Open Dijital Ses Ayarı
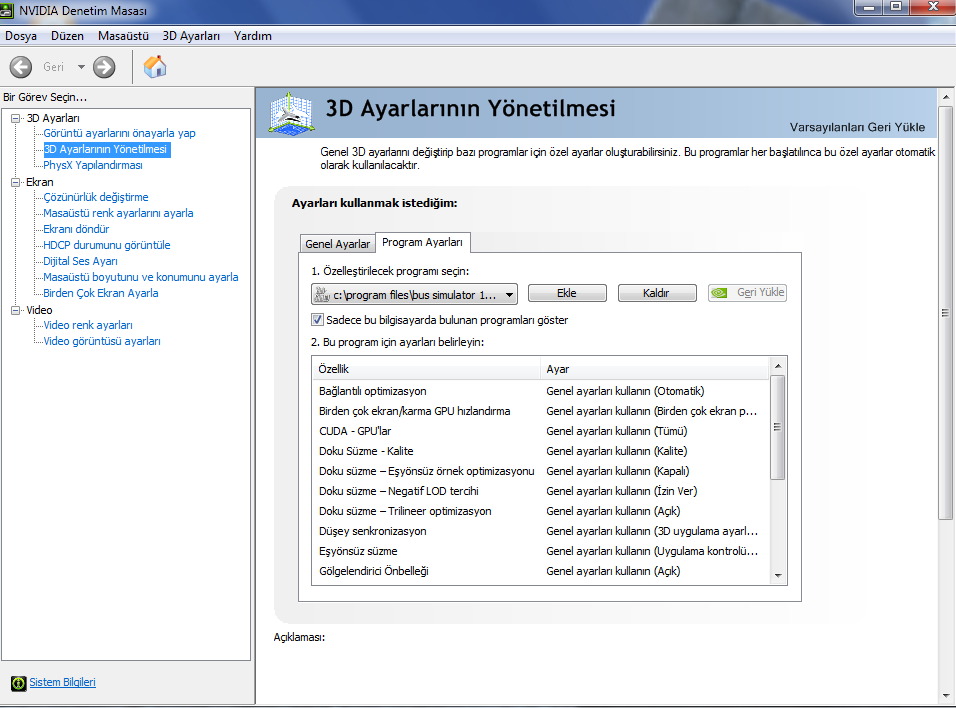956x708 pixels. pos(80,261)
